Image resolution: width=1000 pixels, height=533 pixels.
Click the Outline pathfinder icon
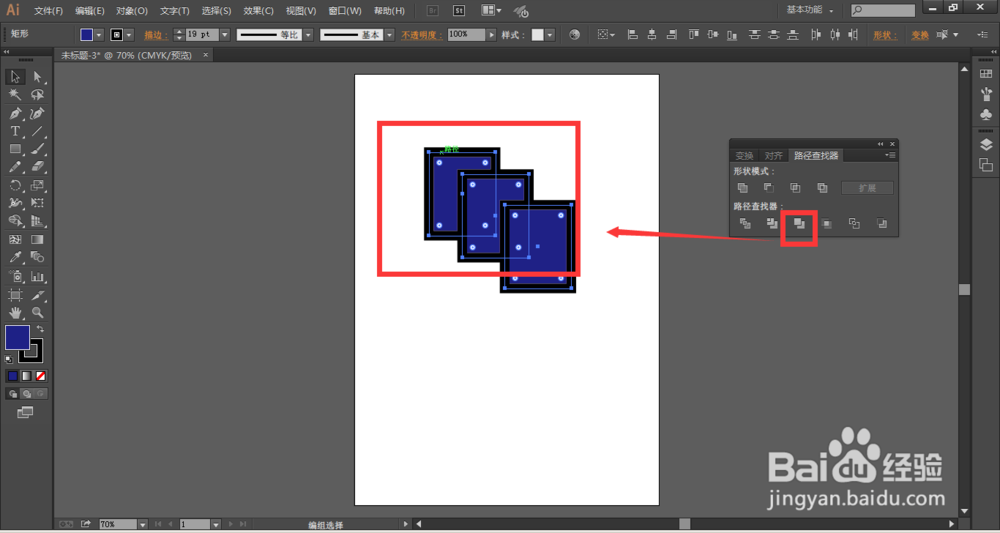pyautogui.click(x=854, y=224)
